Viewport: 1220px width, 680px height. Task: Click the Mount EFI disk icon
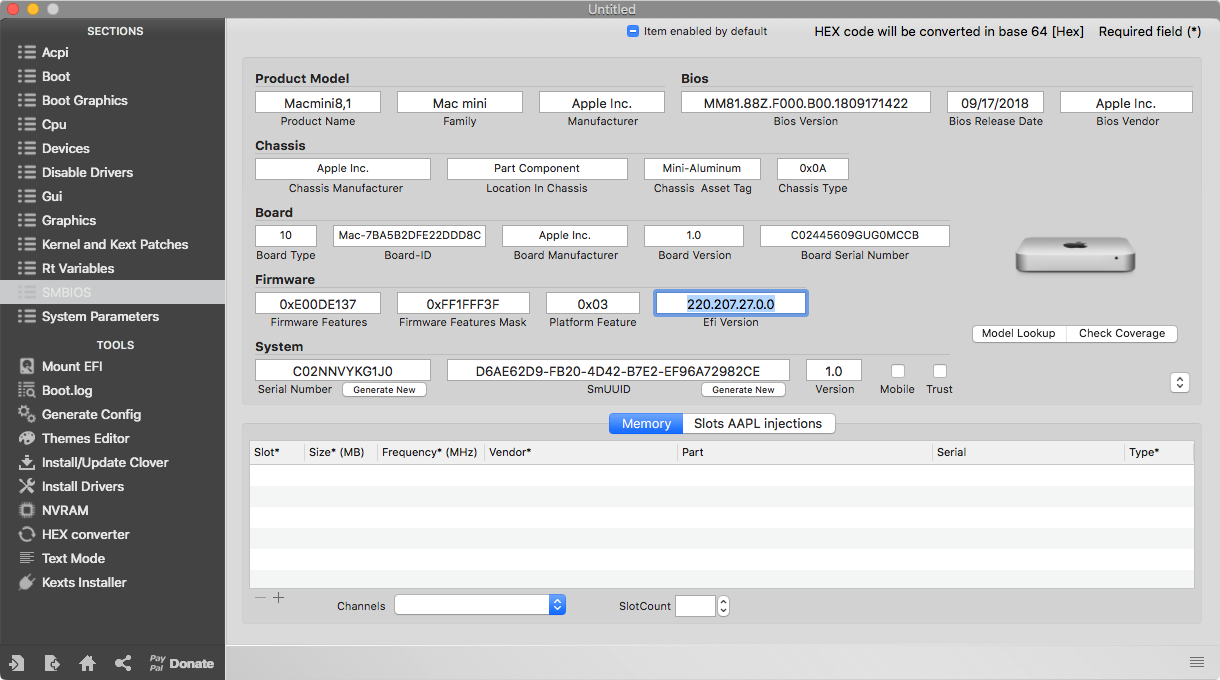26,366
